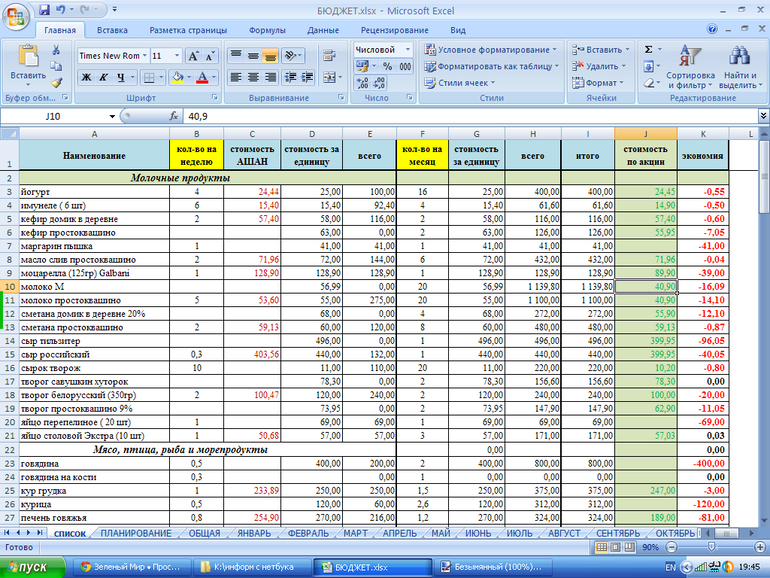Center cell text horizontally
Viewport: 770px width, 578px height.
(253, 77)
